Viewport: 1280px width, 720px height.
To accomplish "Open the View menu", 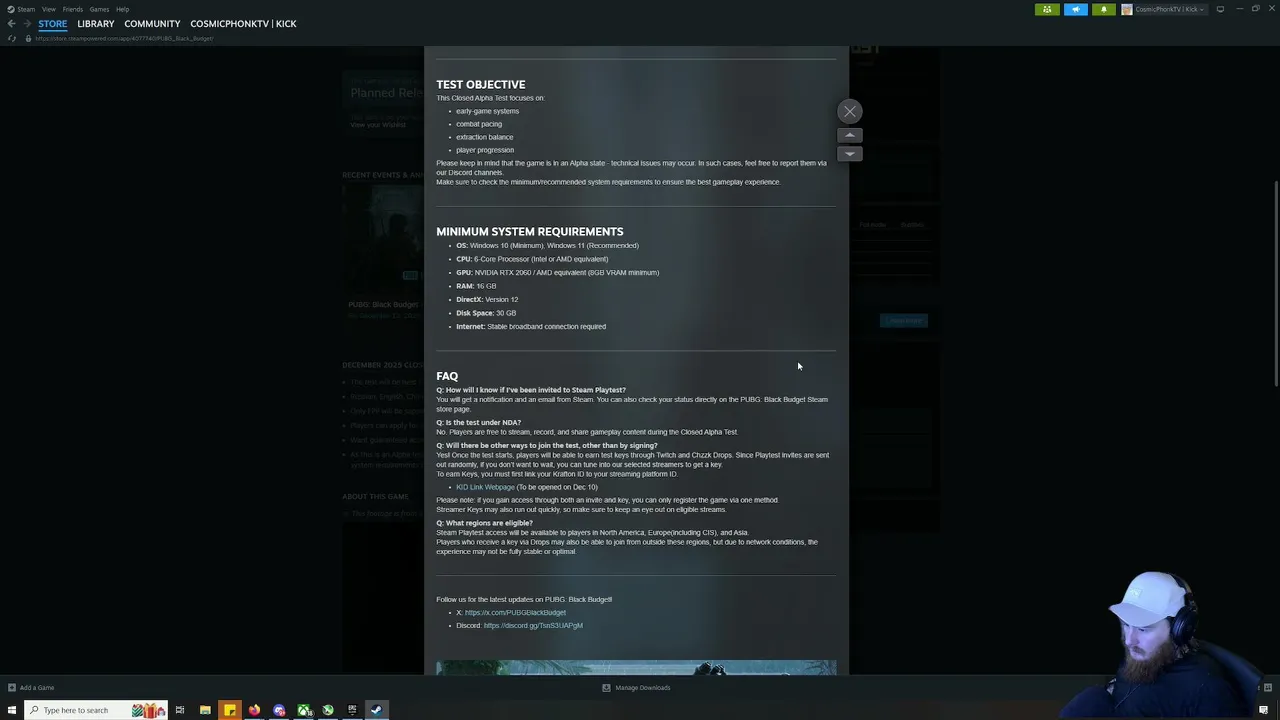I will coord(48,9).
